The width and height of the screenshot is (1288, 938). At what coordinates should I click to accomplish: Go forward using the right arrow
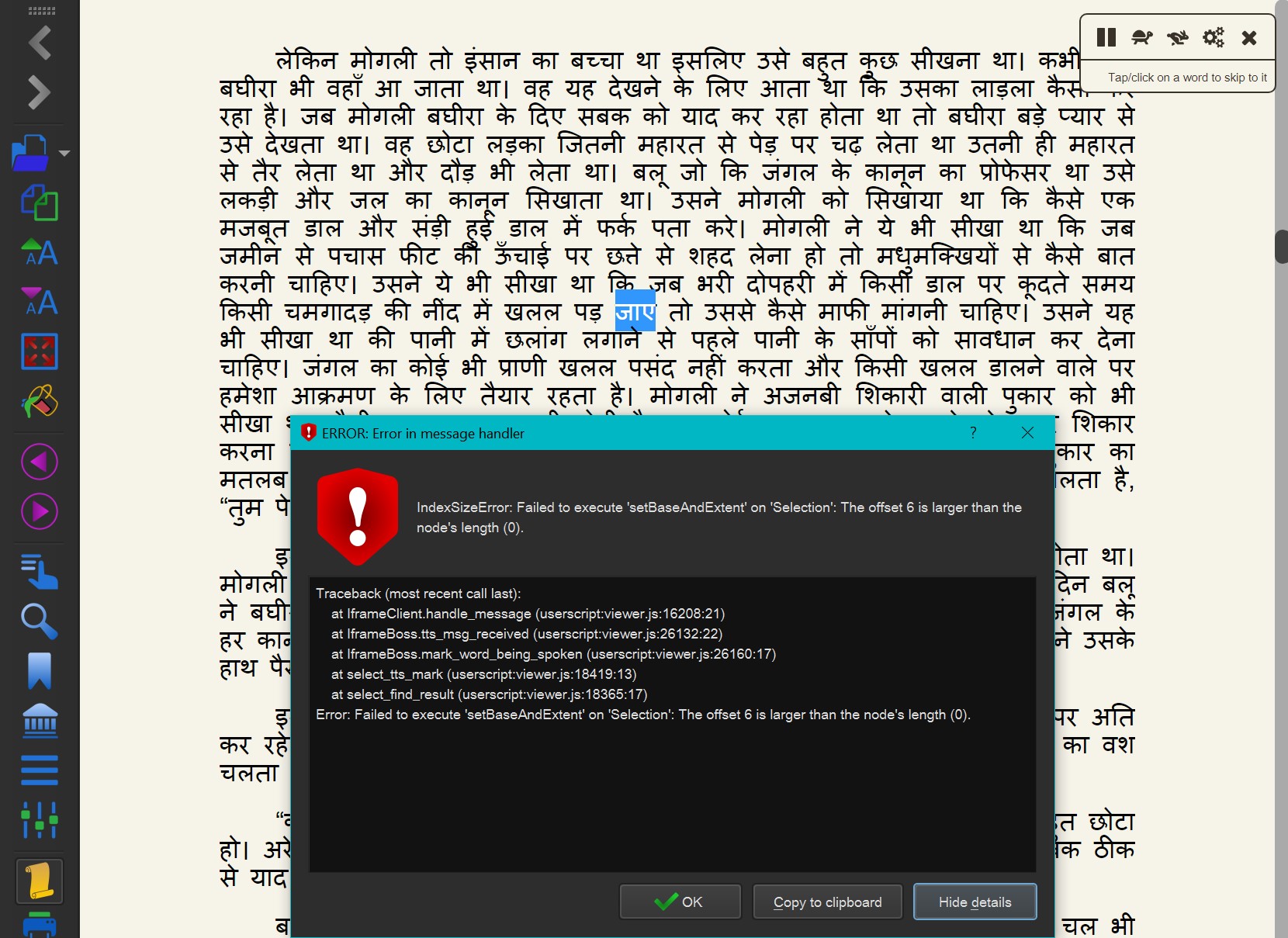coord(40,92)
